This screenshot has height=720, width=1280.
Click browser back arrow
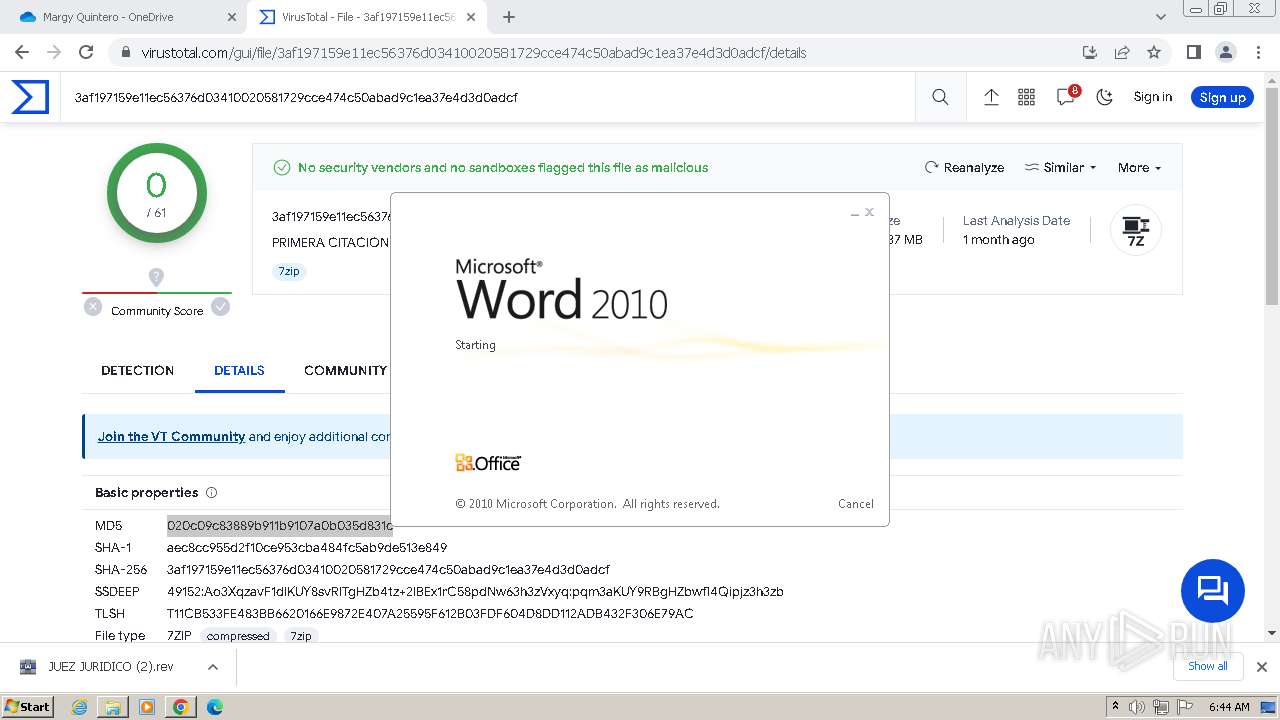click(22, 52)
